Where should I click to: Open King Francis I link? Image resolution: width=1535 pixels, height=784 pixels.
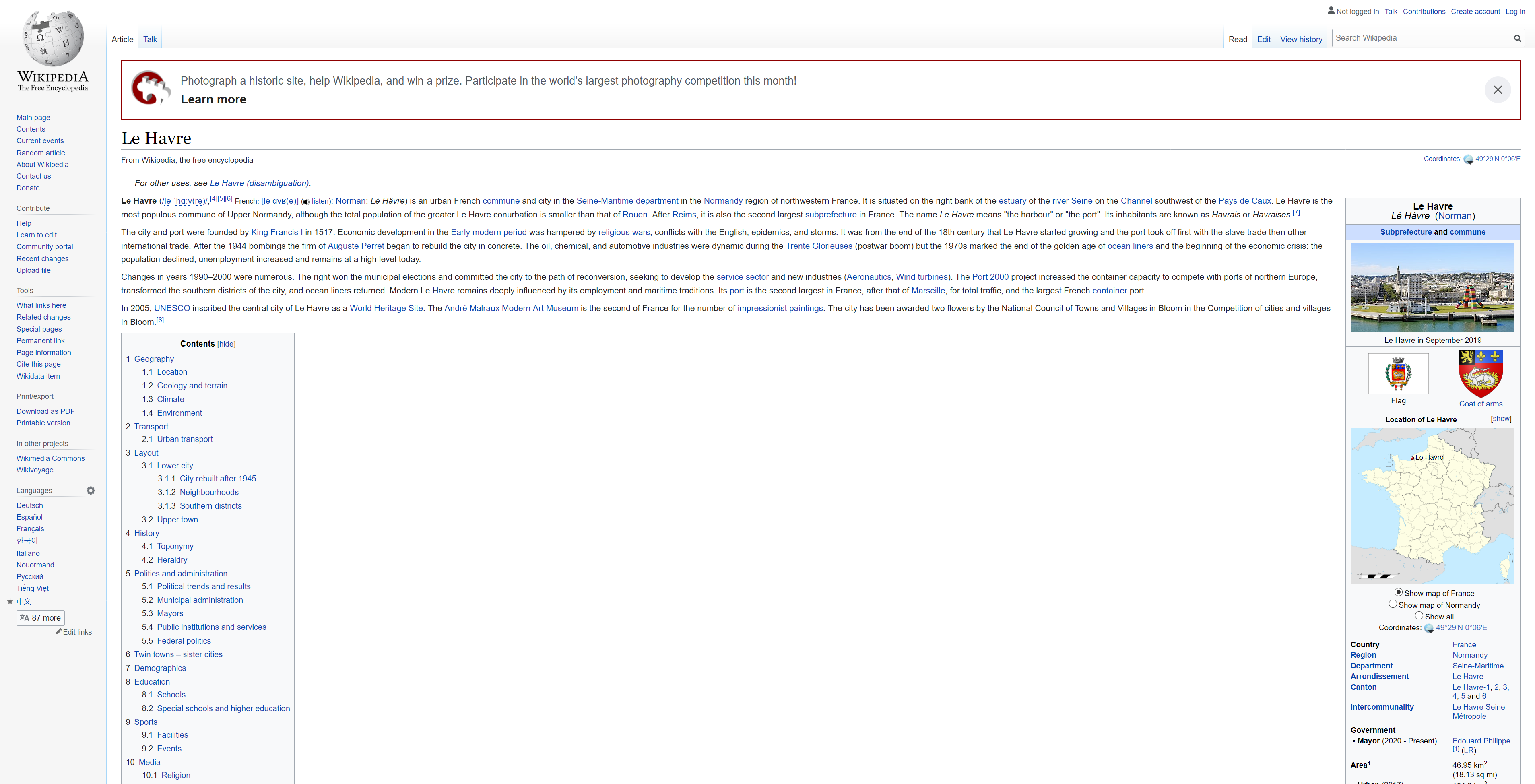[277, 232]
